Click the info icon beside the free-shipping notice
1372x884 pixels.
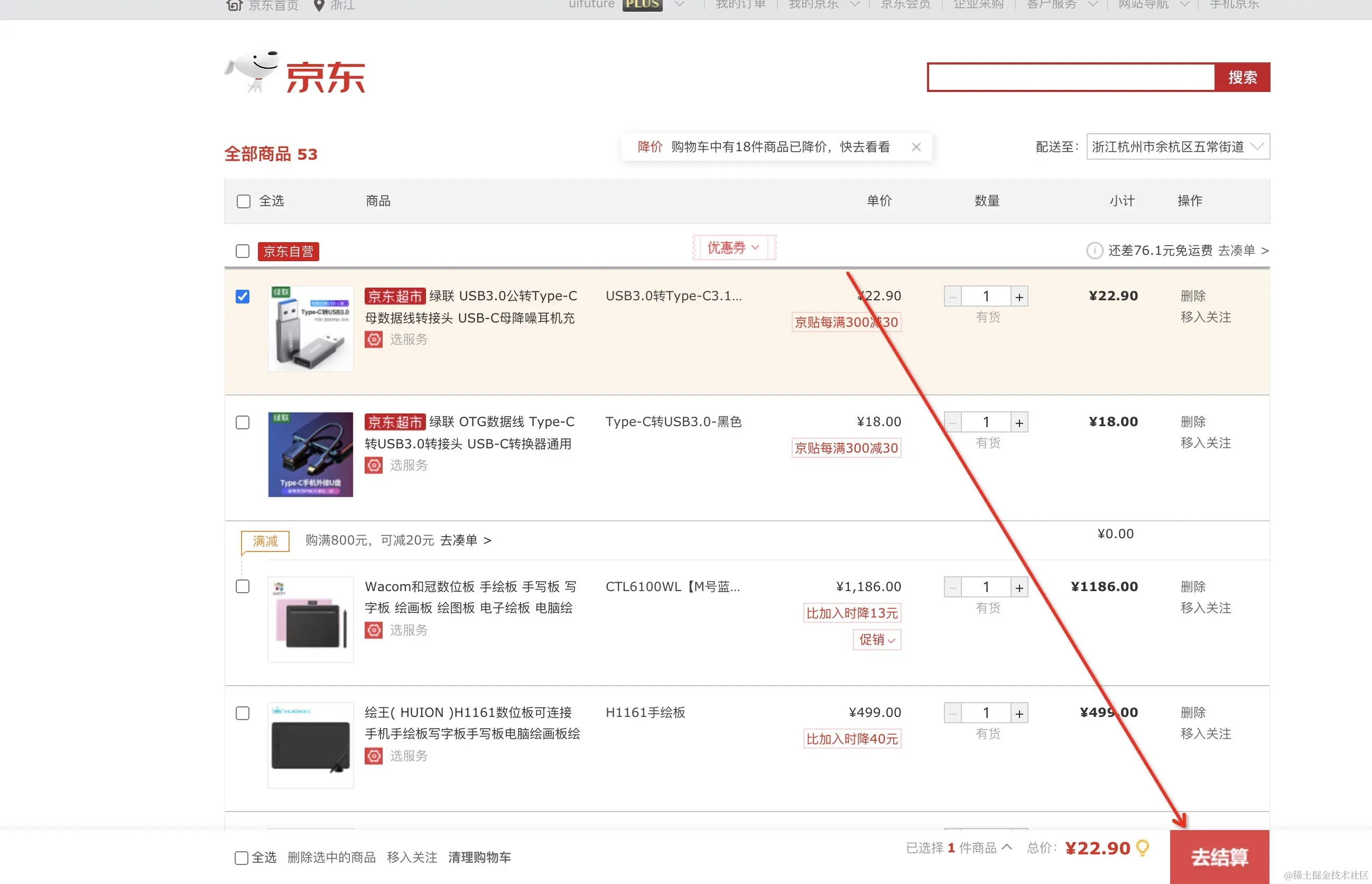pyautogui.click(x=1095, y=251)
